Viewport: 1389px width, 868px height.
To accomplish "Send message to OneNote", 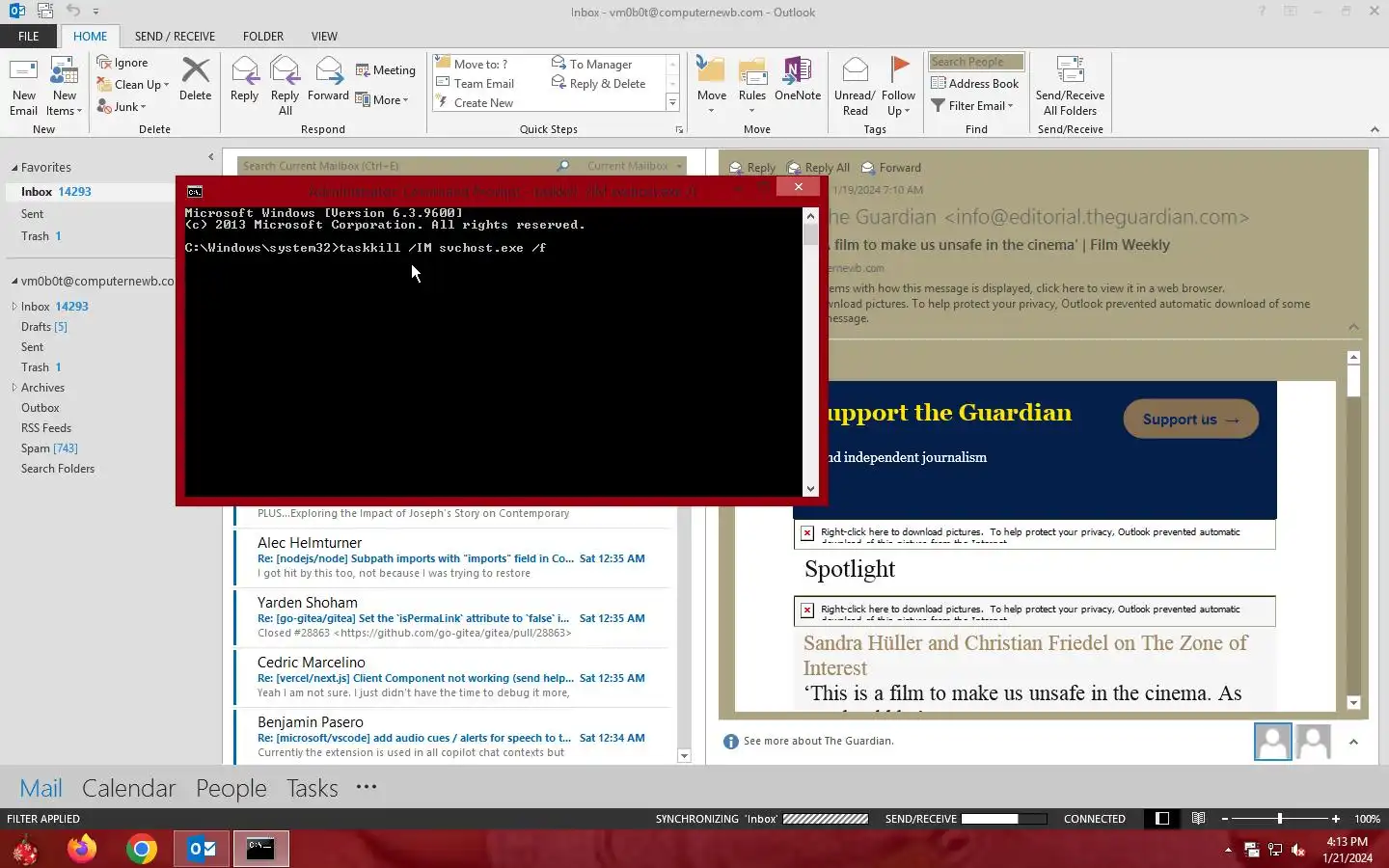I will tap(798, 79).
